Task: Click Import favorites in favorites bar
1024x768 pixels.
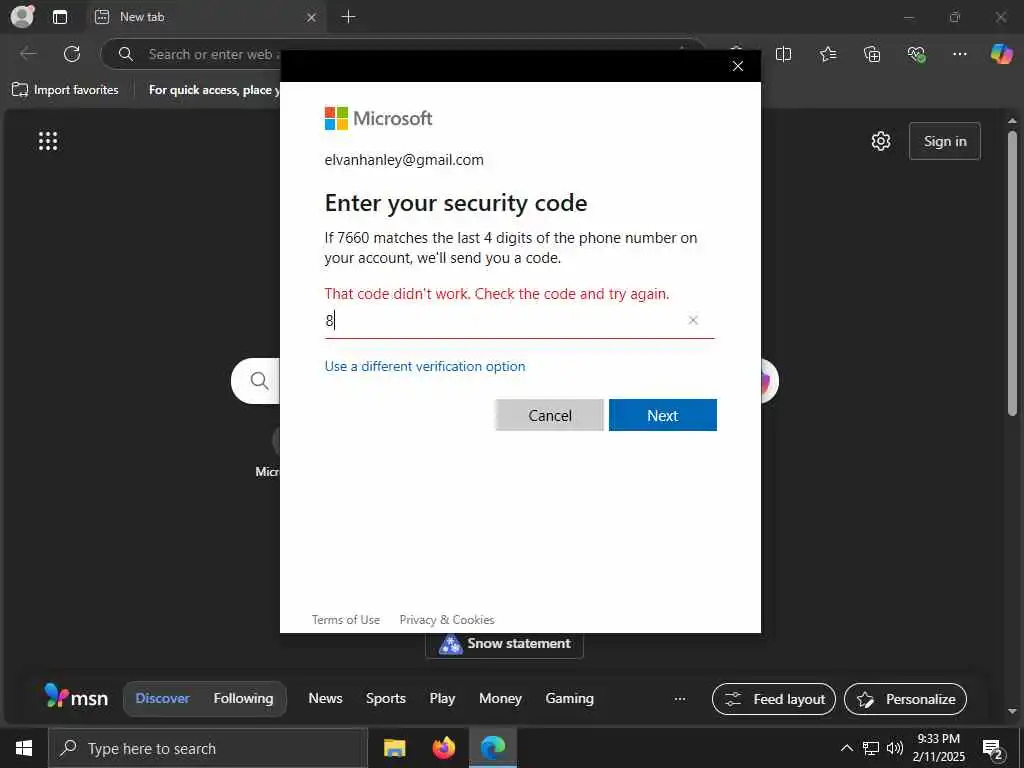Action: (x=65, y=89)
